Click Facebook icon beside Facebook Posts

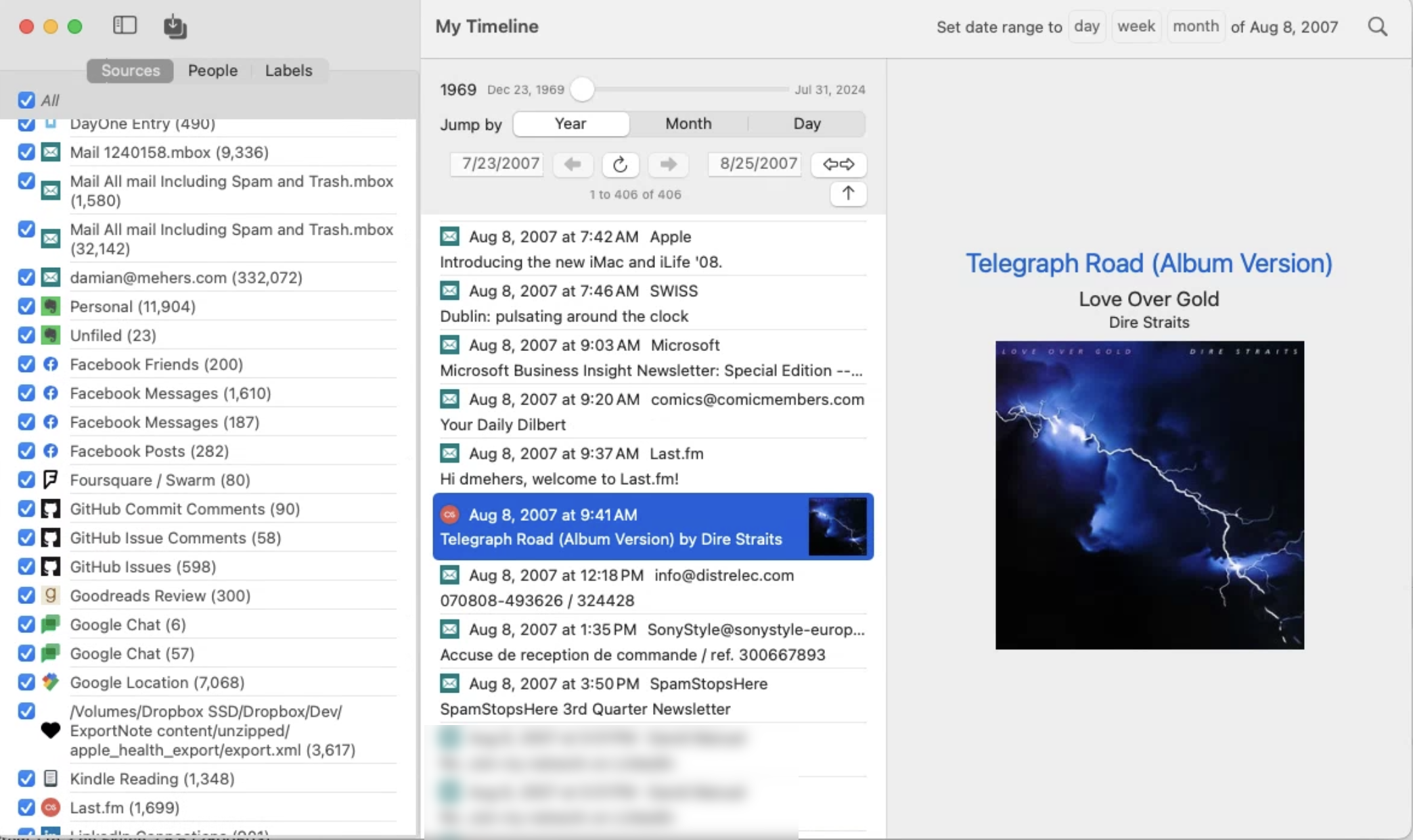pyautogui.click(x=51, y=451)
